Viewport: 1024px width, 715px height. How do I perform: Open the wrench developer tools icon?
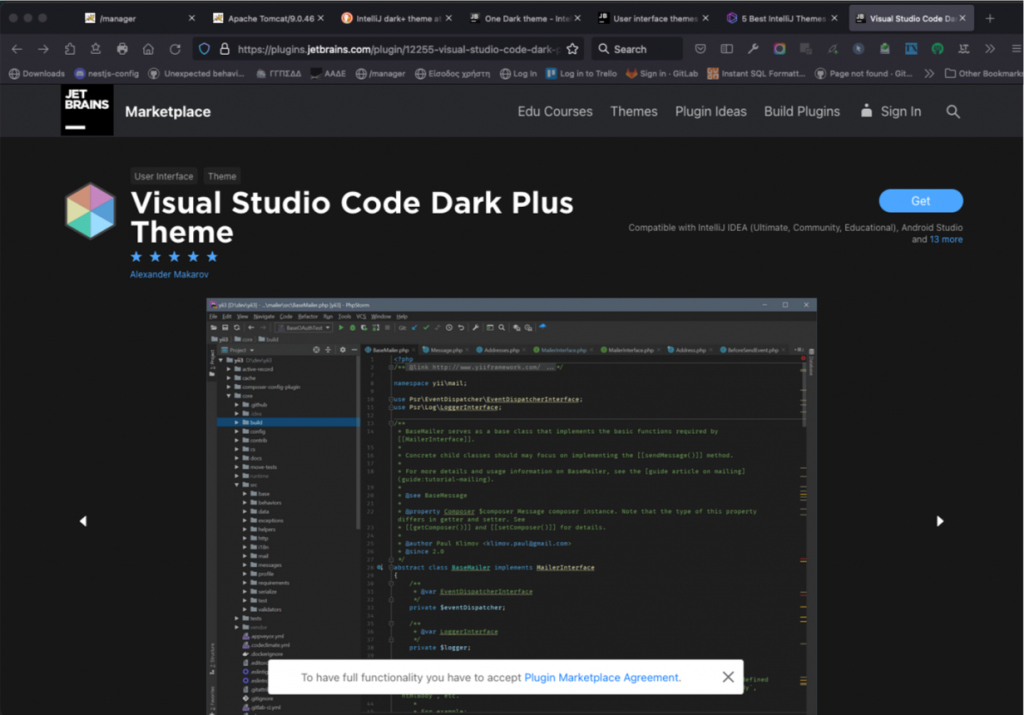coord(753,49)
